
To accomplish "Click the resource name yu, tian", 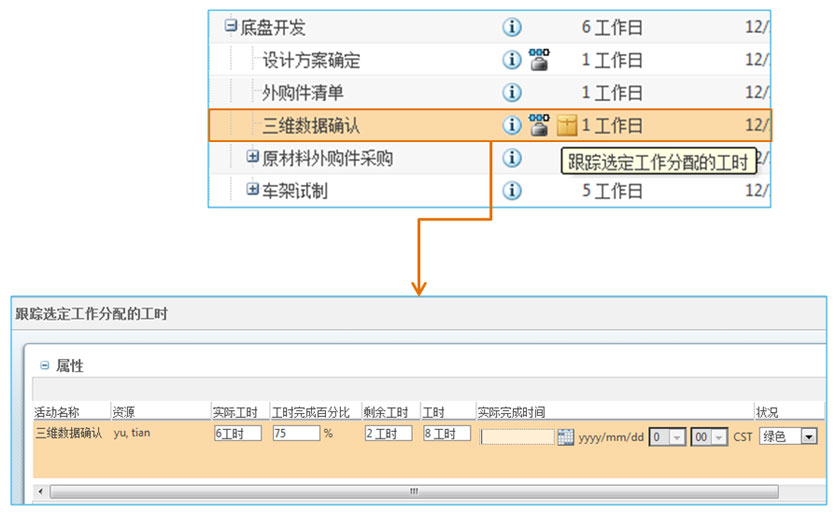I will click(x=132, y=433).
